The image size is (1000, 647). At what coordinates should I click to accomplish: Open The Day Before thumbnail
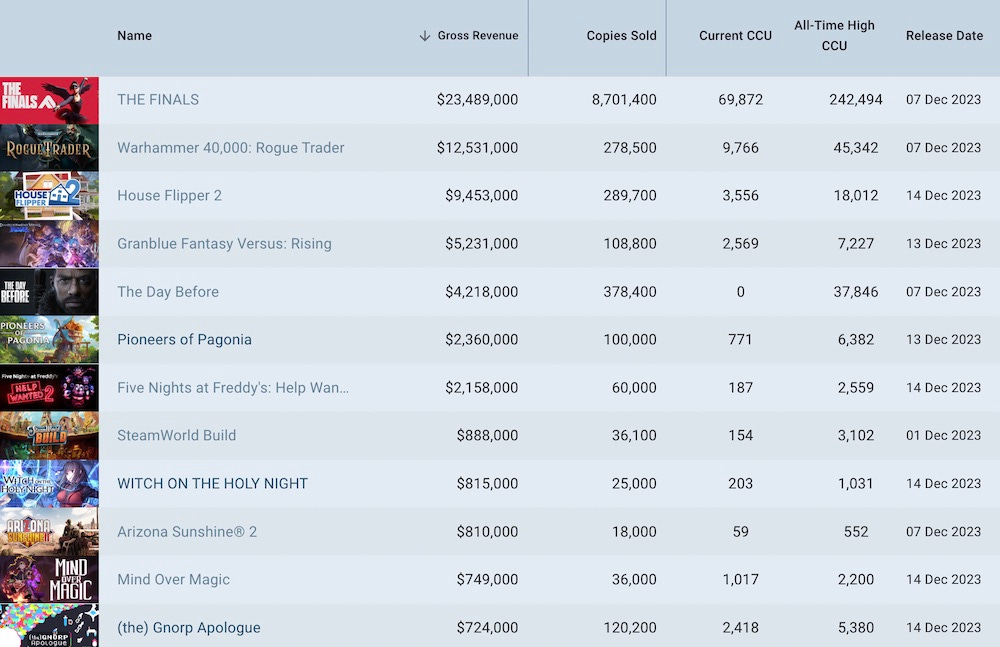[49, 292]
